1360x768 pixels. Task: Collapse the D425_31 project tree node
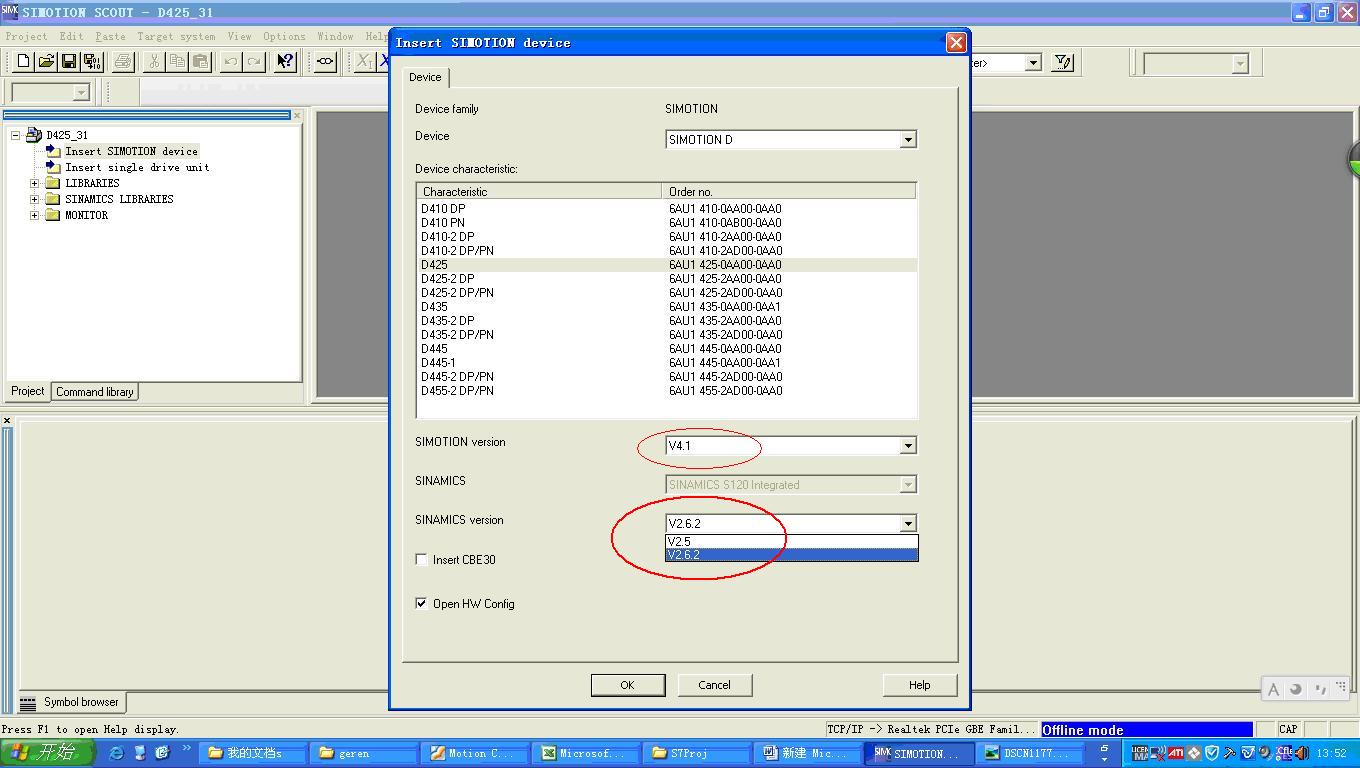(16, 135)
